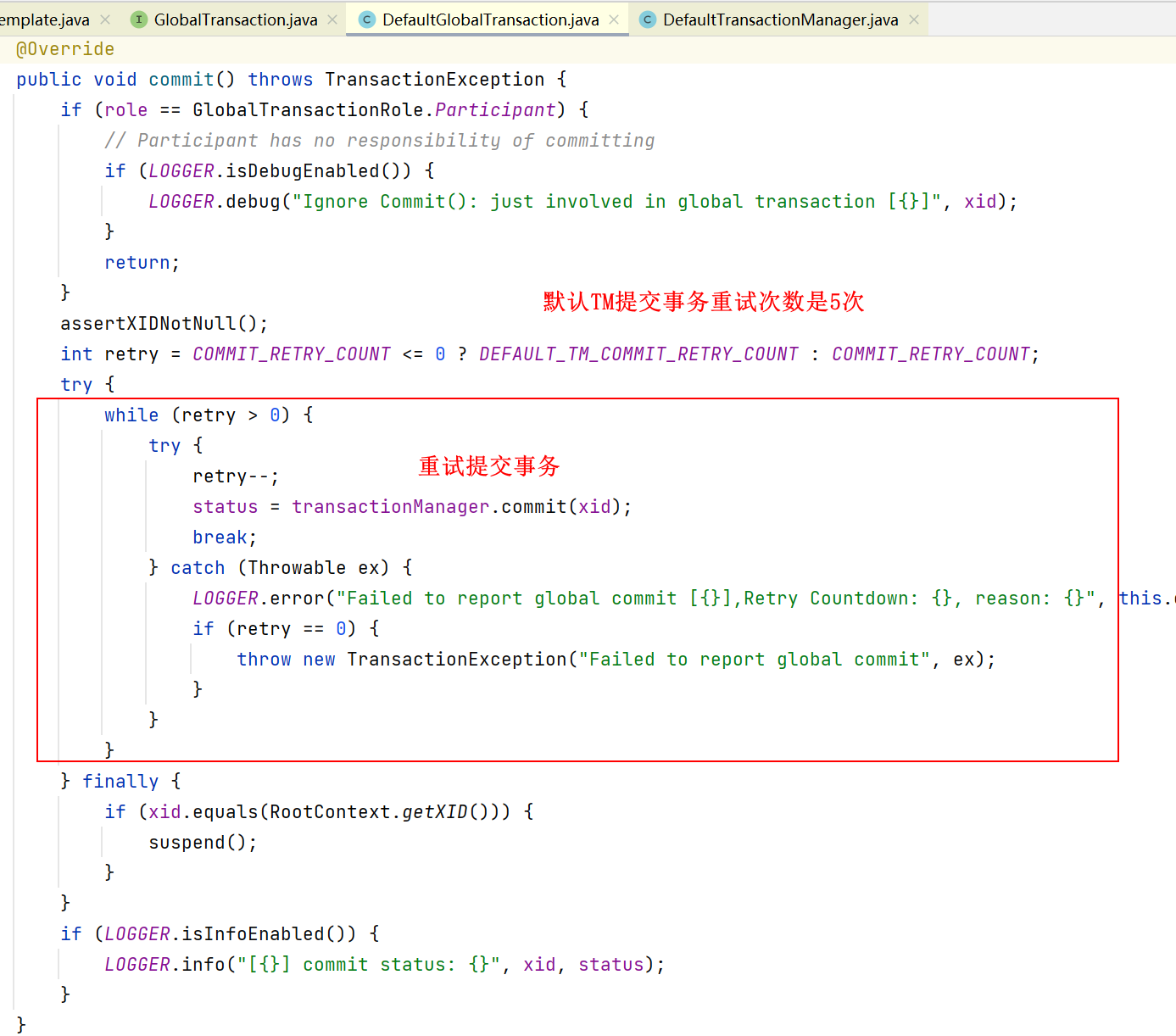Close the emplate.java tab
This screenshot has height=1036, width=1176.
(x=105, y=19)
